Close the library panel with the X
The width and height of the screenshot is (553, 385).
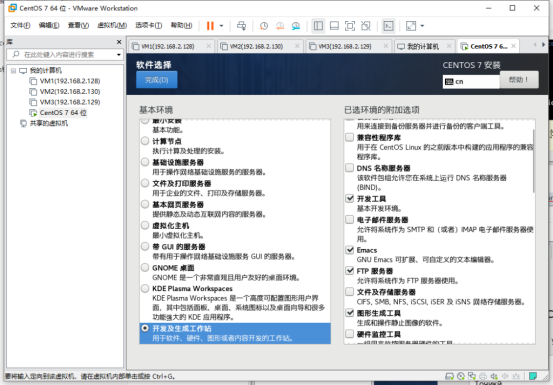119,42
